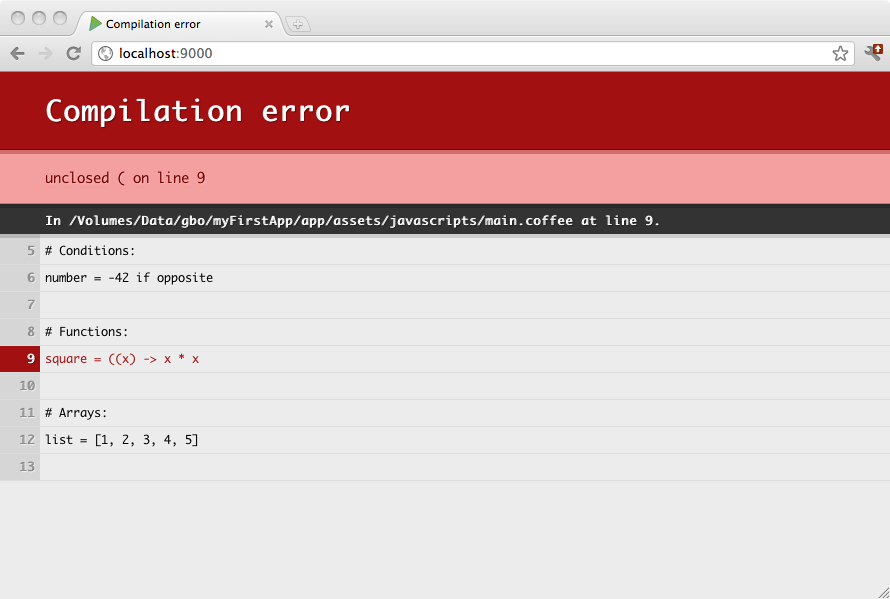Close the Compilation error tab
The image size is (890, 599).
[x=268, y=24]
